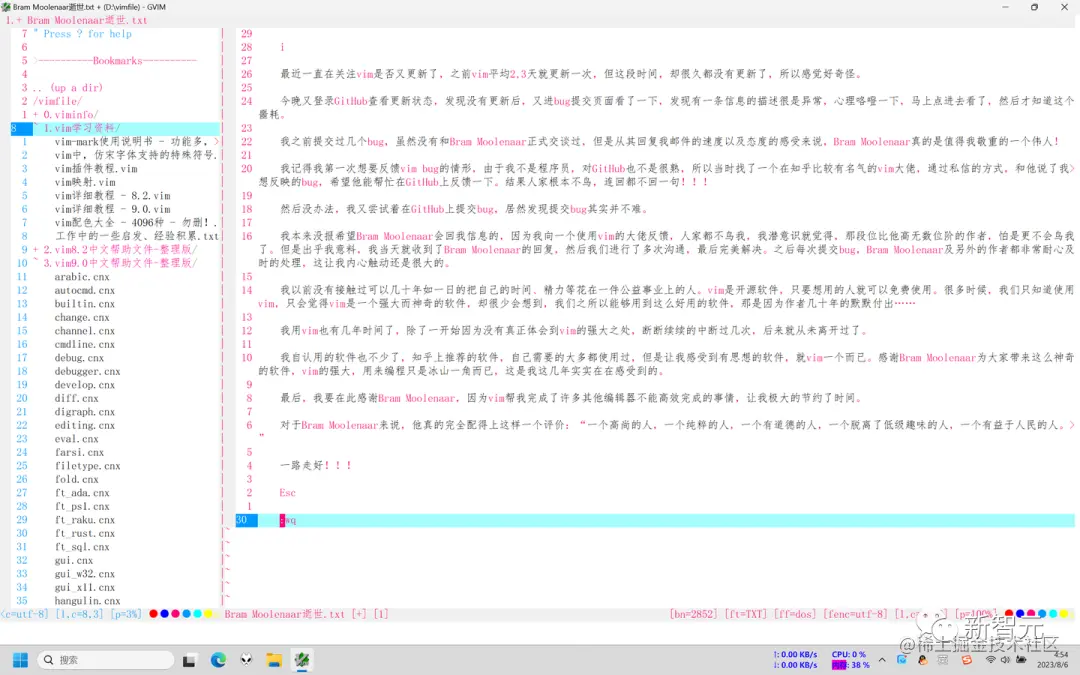The height and width of the screenshot is (675, 1080).
Task: Maximize the GVIM window
Action: tap(1035, 7)
